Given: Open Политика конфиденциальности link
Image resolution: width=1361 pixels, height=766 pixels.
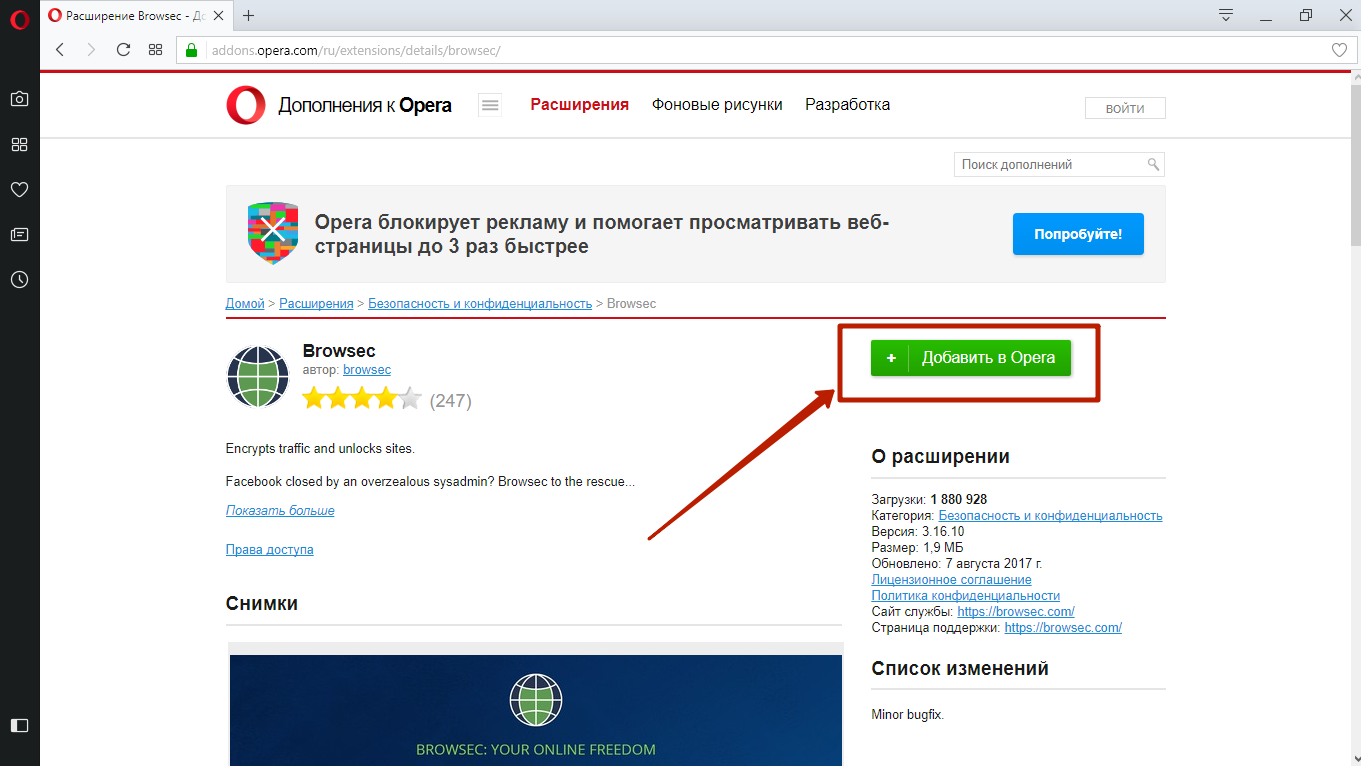Looking at the screenshot, I should (x=966, y=596).
